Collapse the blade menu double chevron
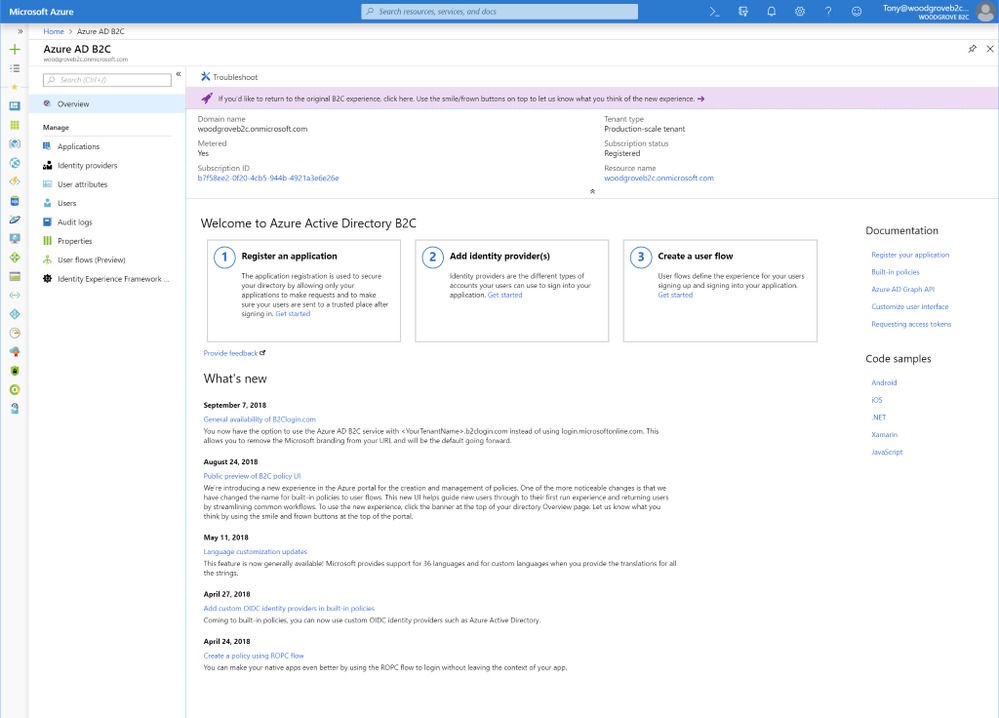Viewport: 999px width, 718px height. coord(178,75)
